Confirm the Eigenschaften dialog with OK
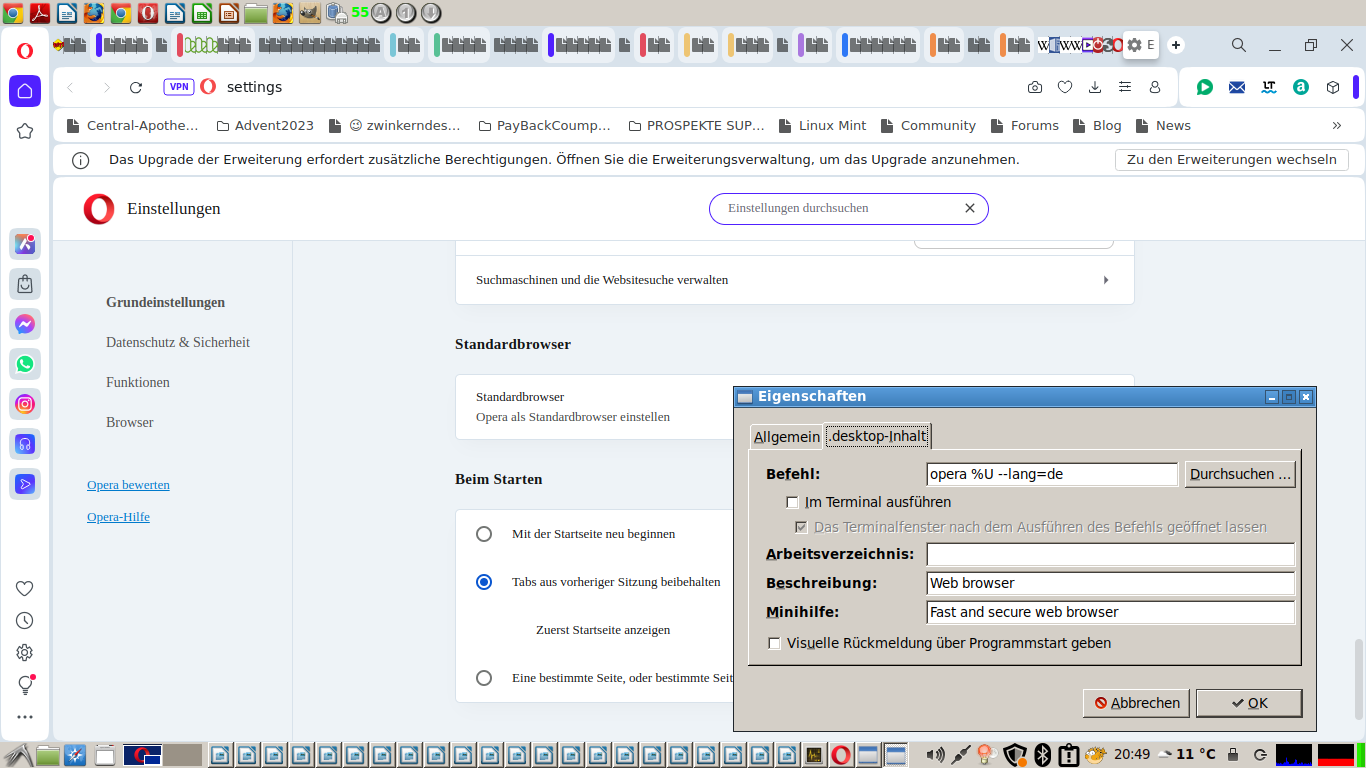Image resolution: width=1366 pixels, height=768 pixels. [1249, 703]
